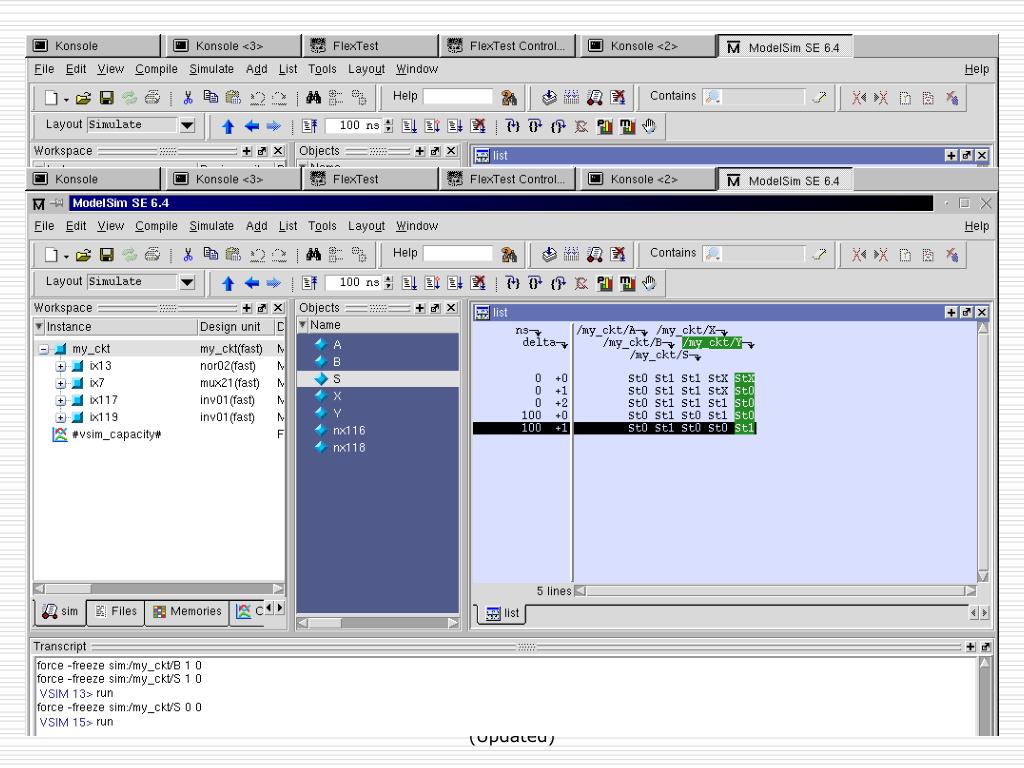Undock the Transcript pane with its header icon
Viewport: 1024px width, 768px height.
point(985,647)
